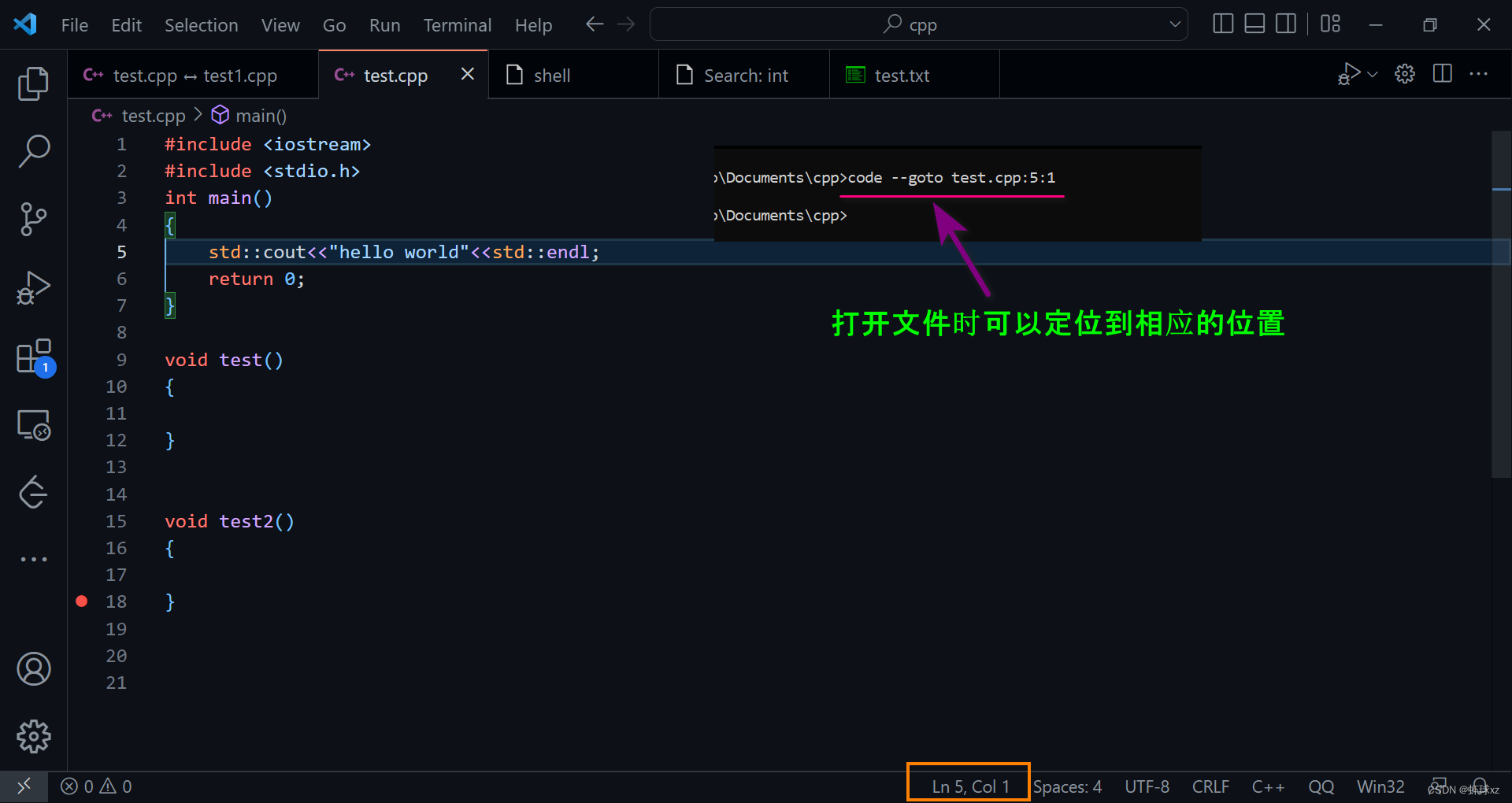Toggle the secondary side bar layout
This screenshot has height=803, width=1512.
point(1286,24)
